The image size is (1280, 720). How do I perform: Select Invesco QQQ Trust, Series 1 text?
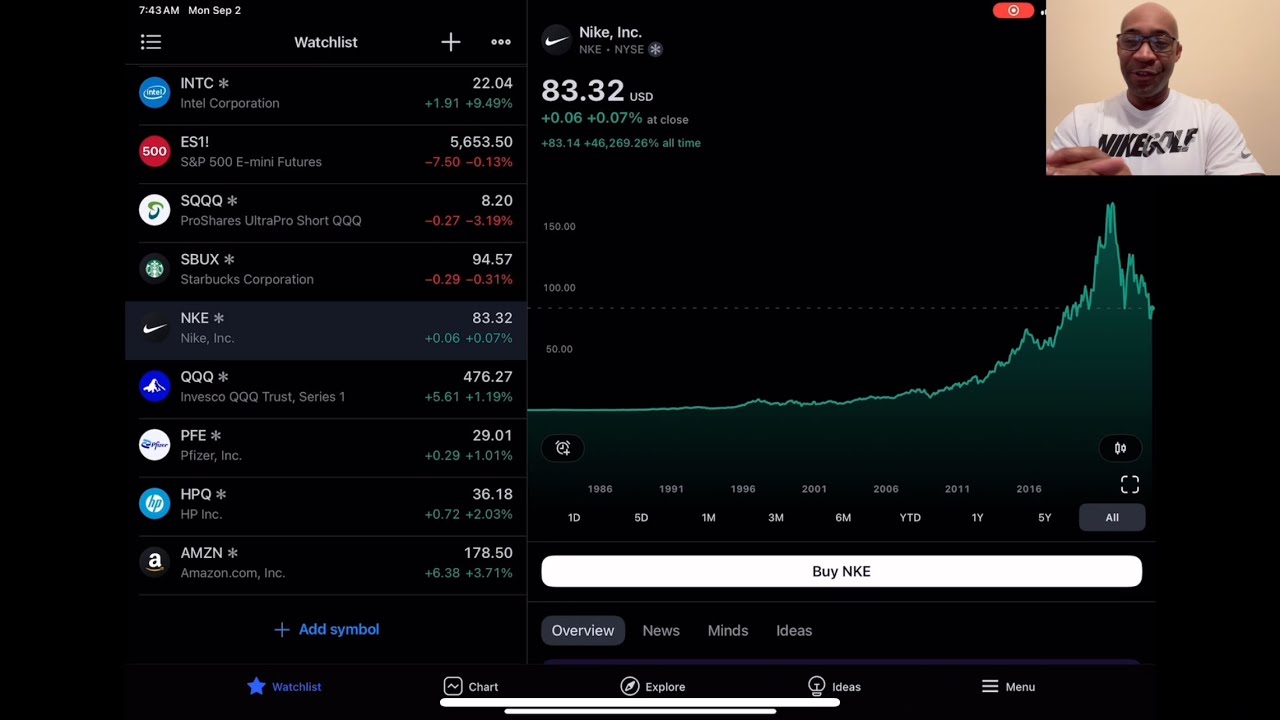[x=263, y=397]
